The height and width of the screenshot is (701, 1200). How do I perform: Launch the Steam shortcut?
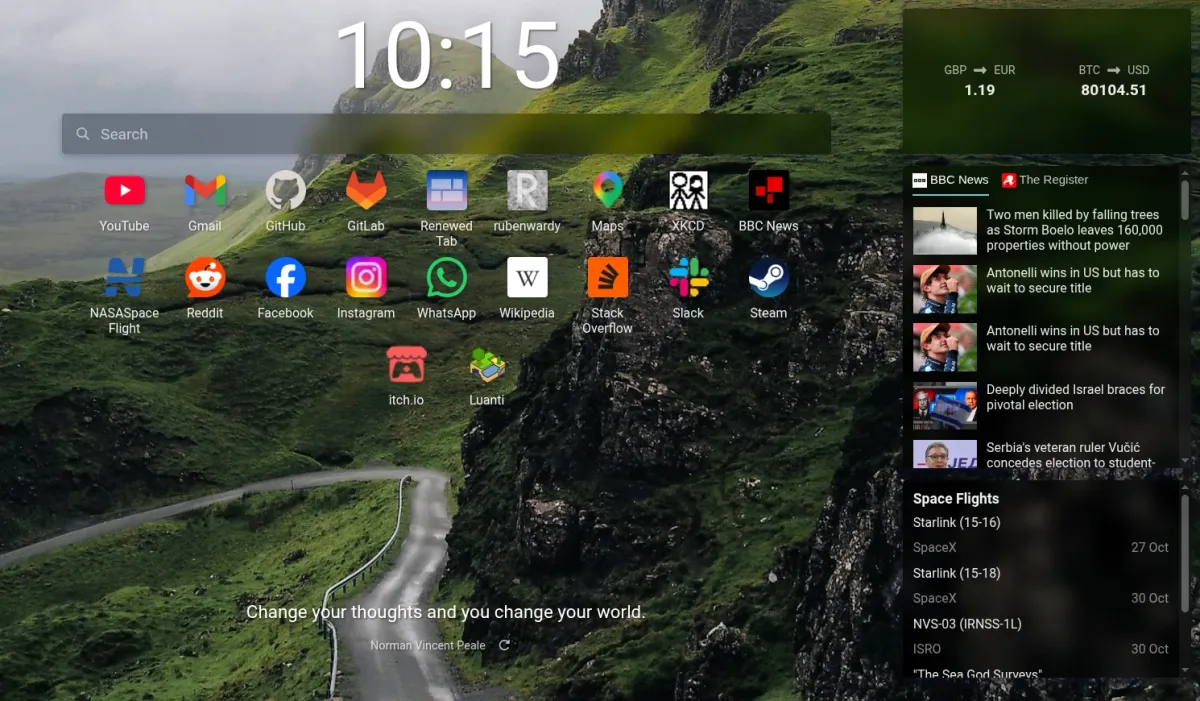point(769,288)
